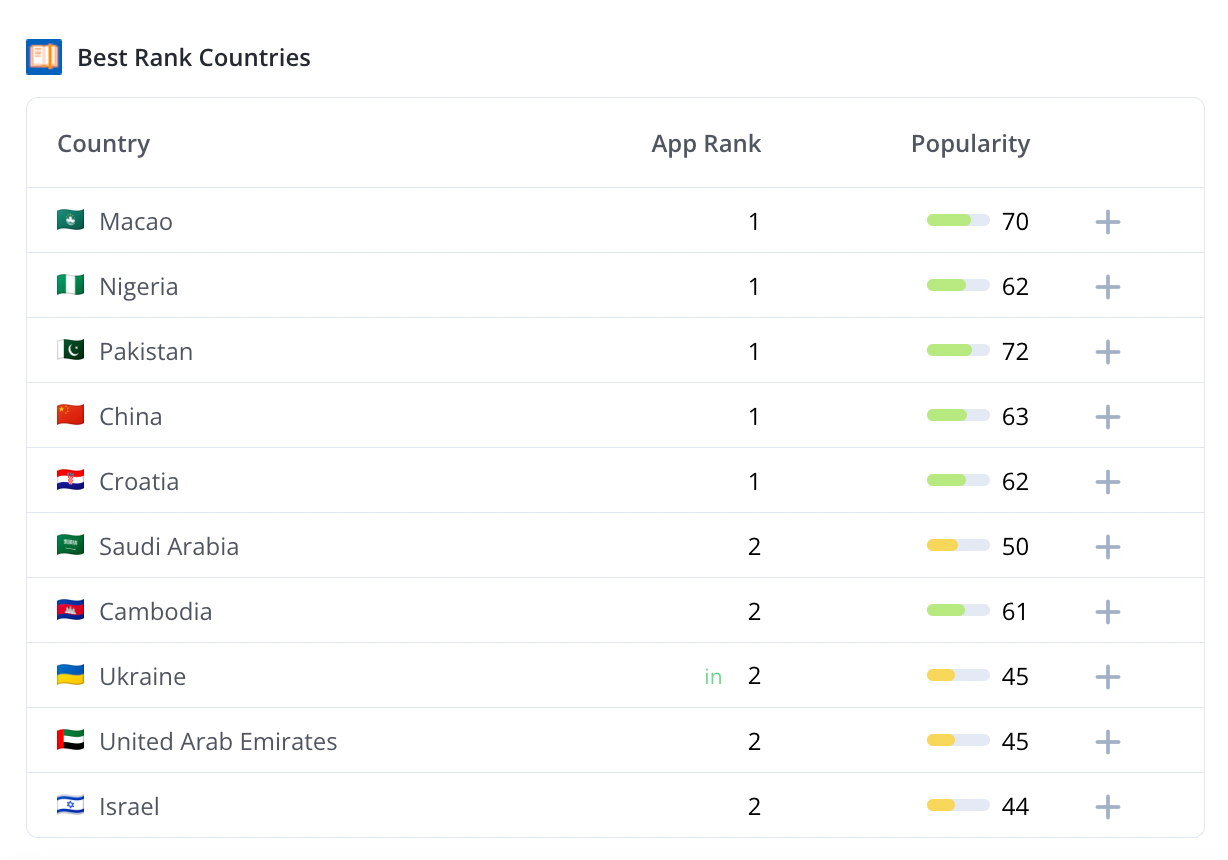Expand the United Arab Emirates row
Screen dimensions: 1228x860
pyautogui.click(x=1107, y=742)
